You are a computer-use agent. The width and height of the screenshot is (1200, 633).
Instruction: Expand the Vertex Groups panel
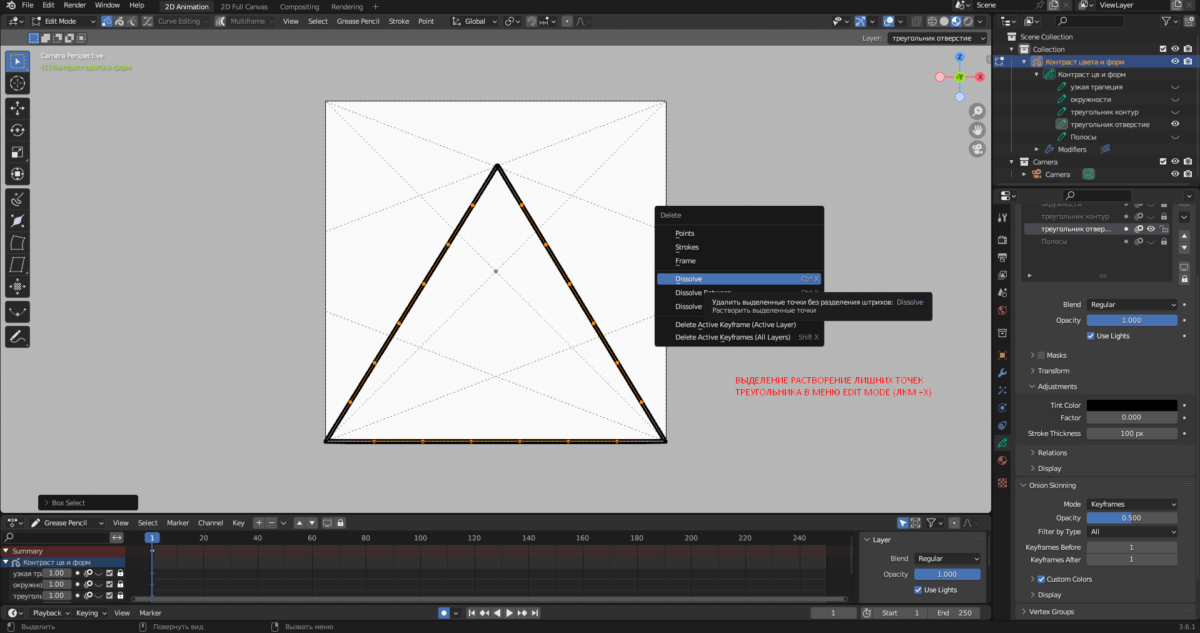coord(1053,611)
